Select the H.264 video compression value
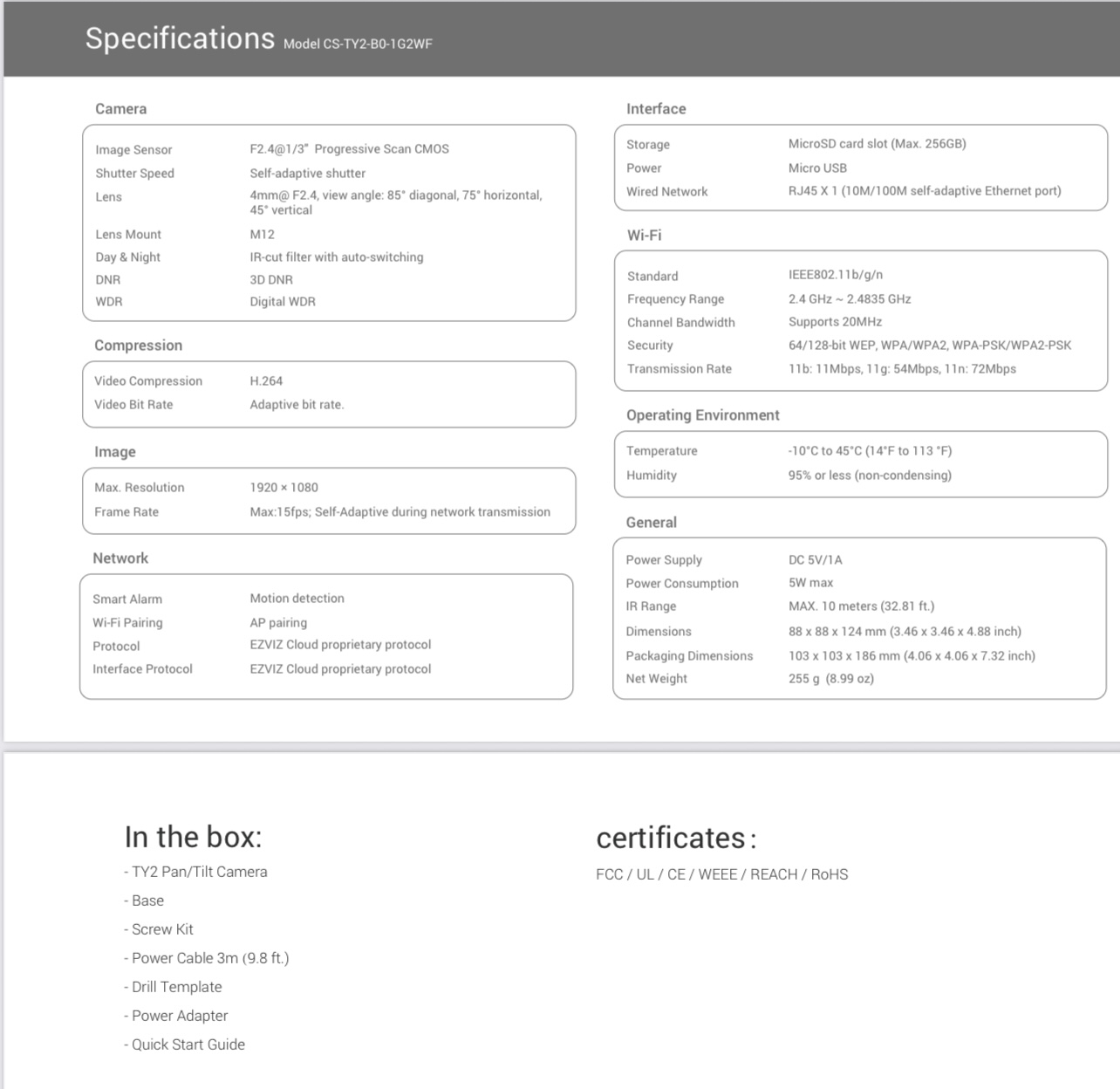 tap(266, 381)
